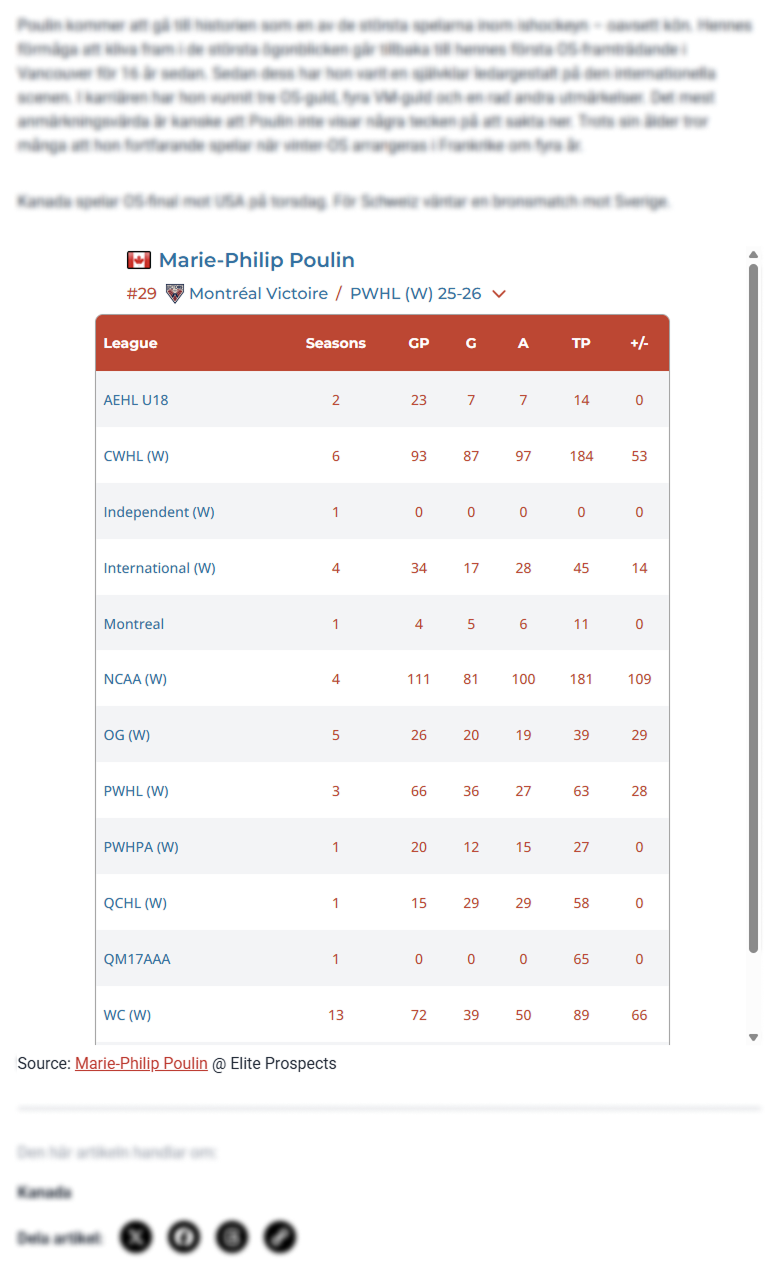Open the CWHL (W) league link
777x1282 pixels.
pos(136,456)
